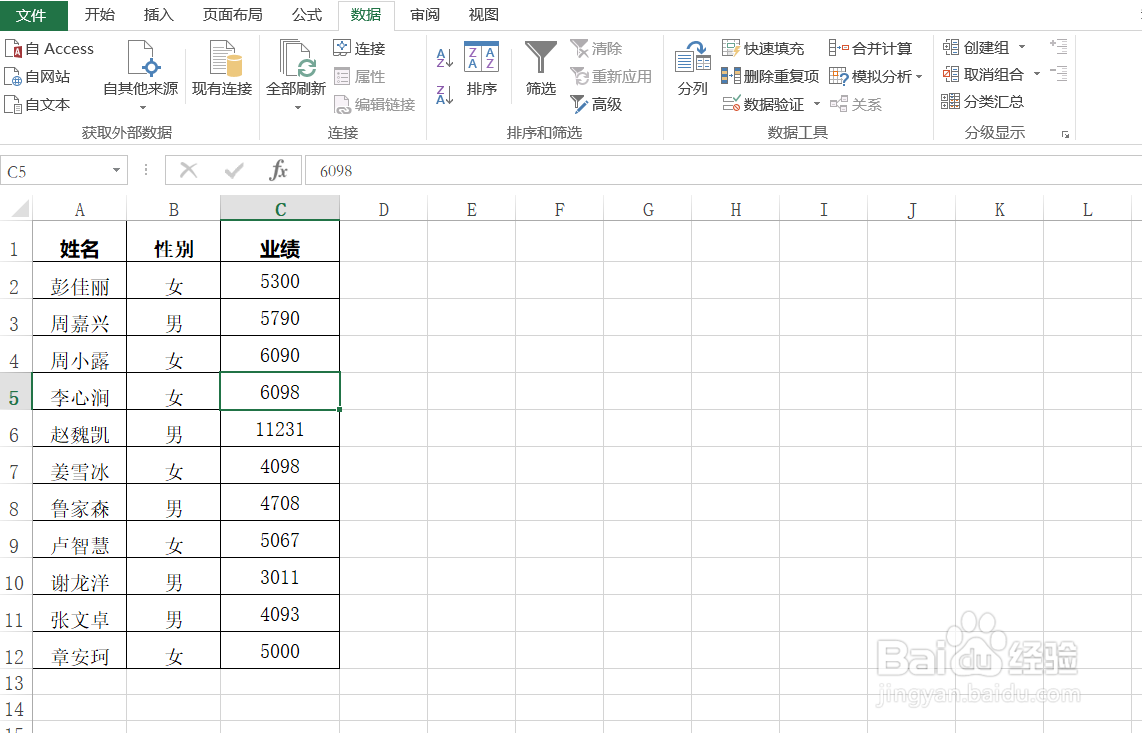The height and width of the screenshot is (733, 1142).
Task: Click the 高级 advanced filter icon
Action: pyautogui.click(x=600, y=103)
